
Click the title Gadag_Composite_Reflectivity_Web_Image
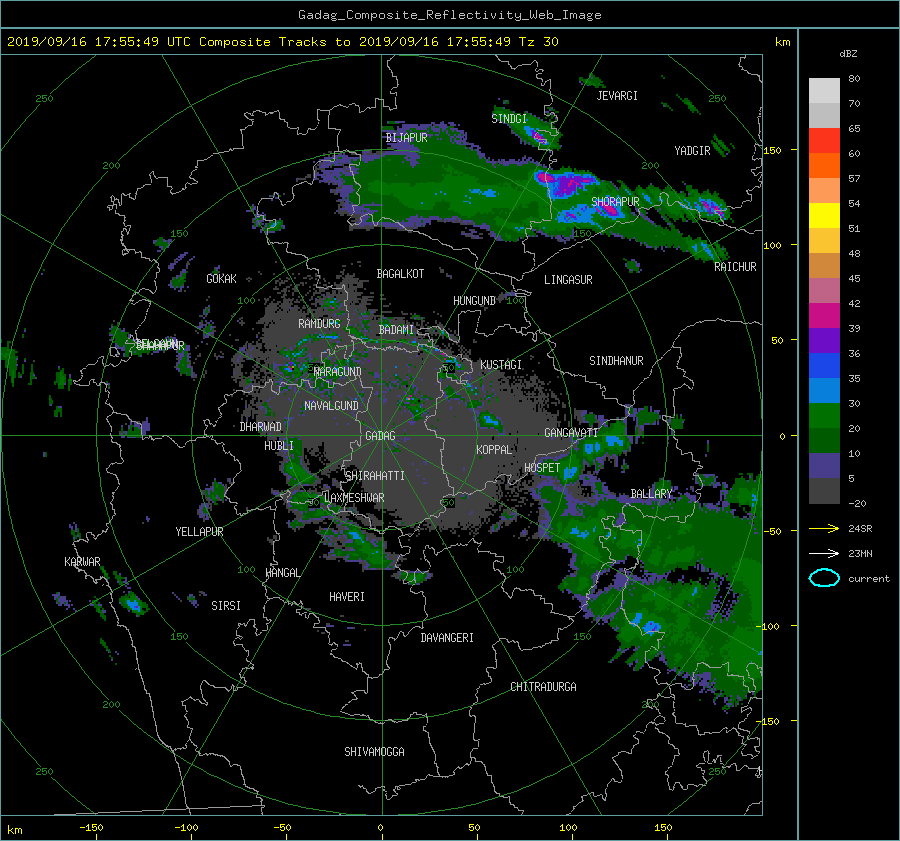(449, 15)
